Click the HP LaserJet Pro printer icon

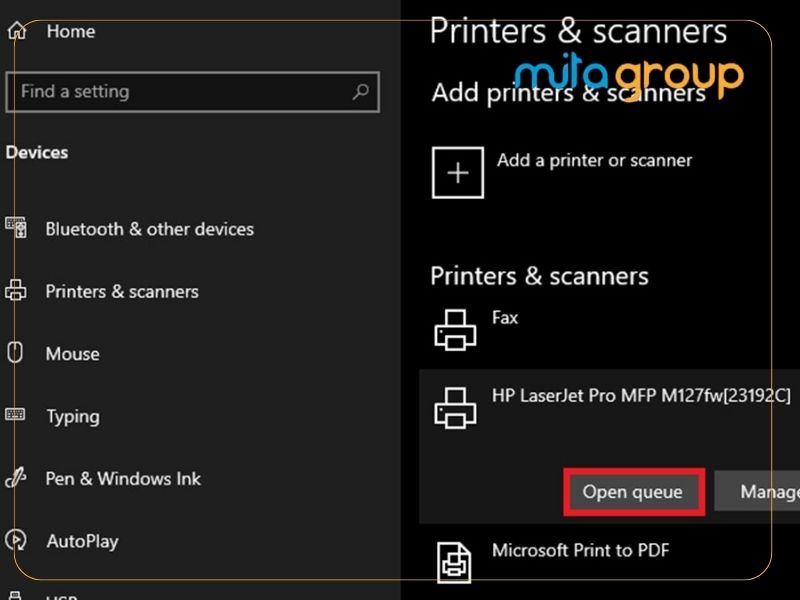455,408
